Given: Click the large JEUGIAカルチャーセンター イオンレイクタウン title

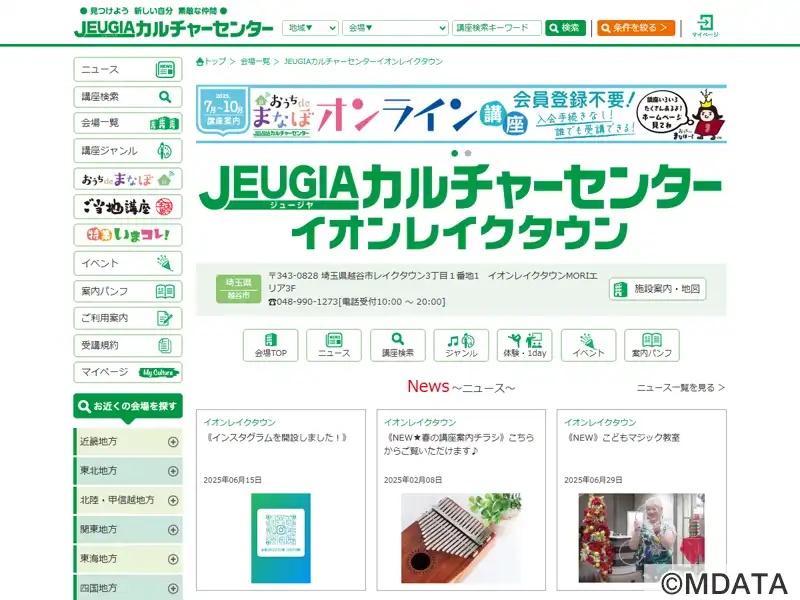Looking at the screenshot, I should click(x=460, y=207).
